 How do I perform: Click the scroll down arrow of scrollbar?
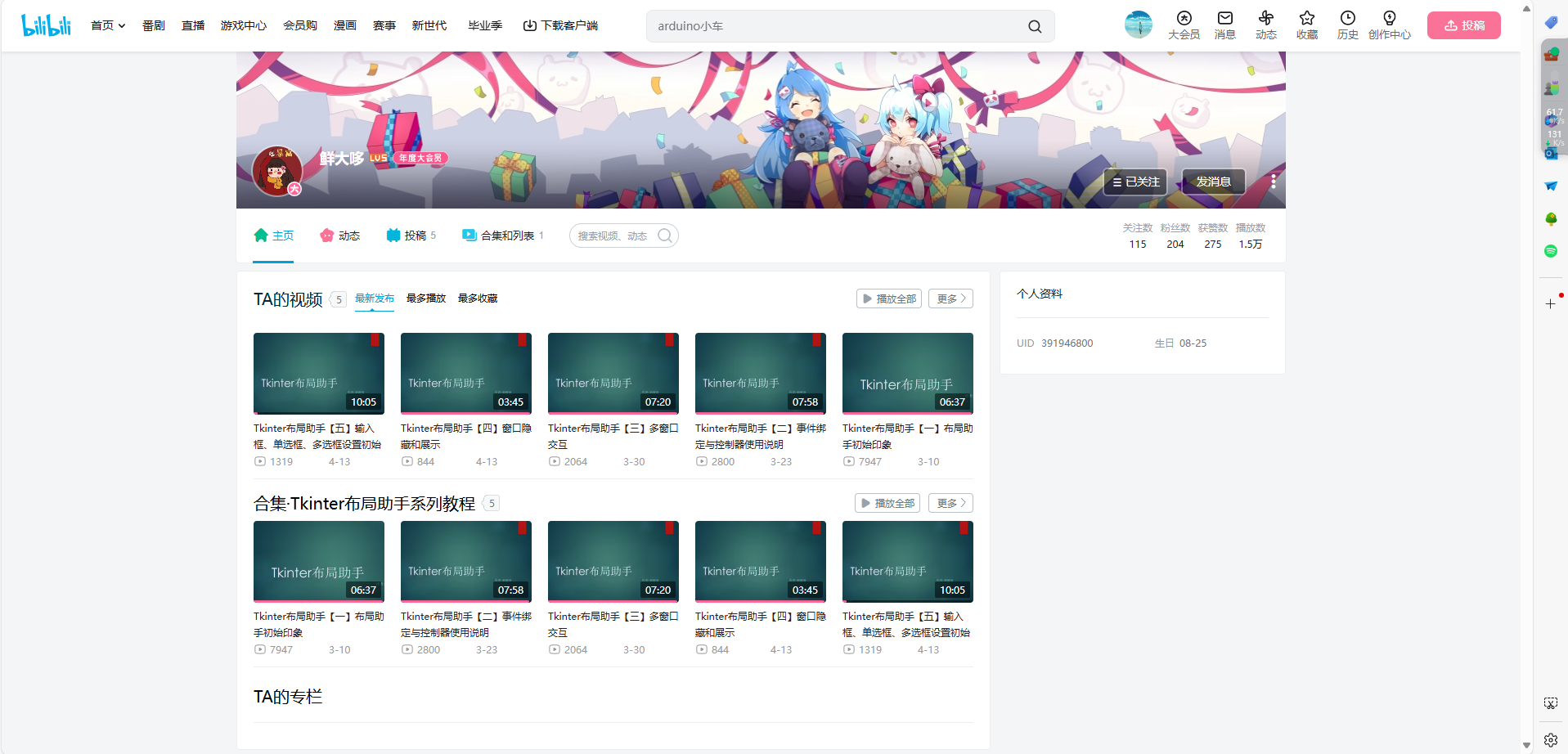tap(1526, 746)
